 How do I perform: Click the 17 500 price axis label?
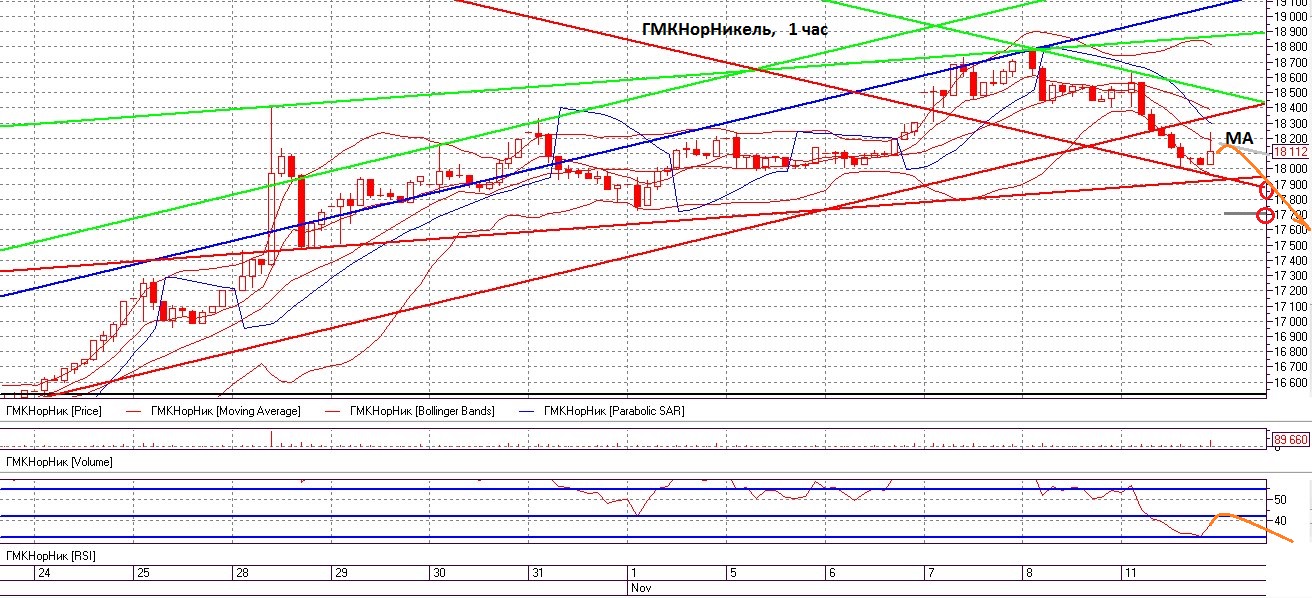[x=1291, y=245]
